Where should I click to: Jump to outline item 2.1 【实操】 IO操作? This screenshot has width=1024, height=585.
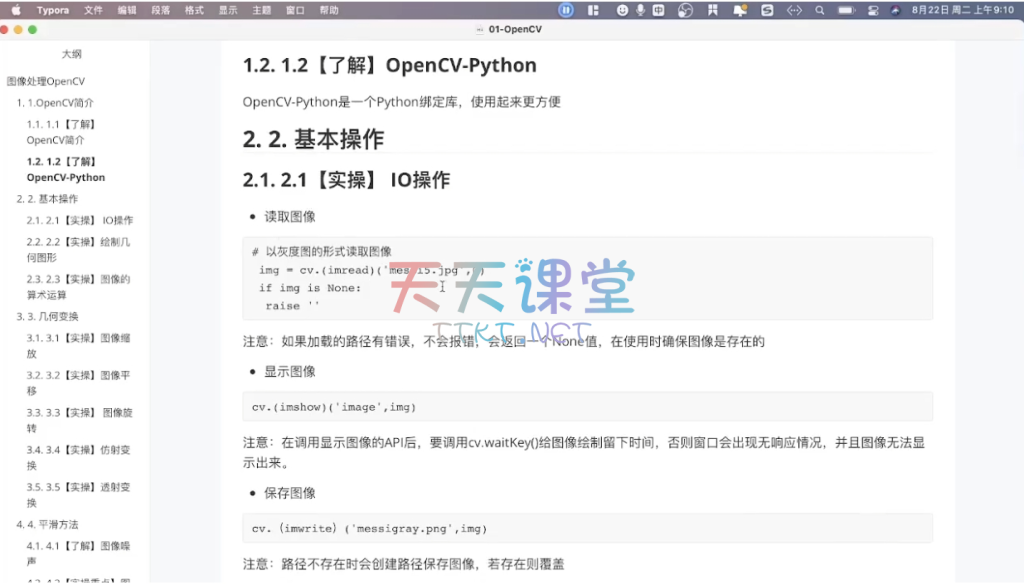[79, 220]
